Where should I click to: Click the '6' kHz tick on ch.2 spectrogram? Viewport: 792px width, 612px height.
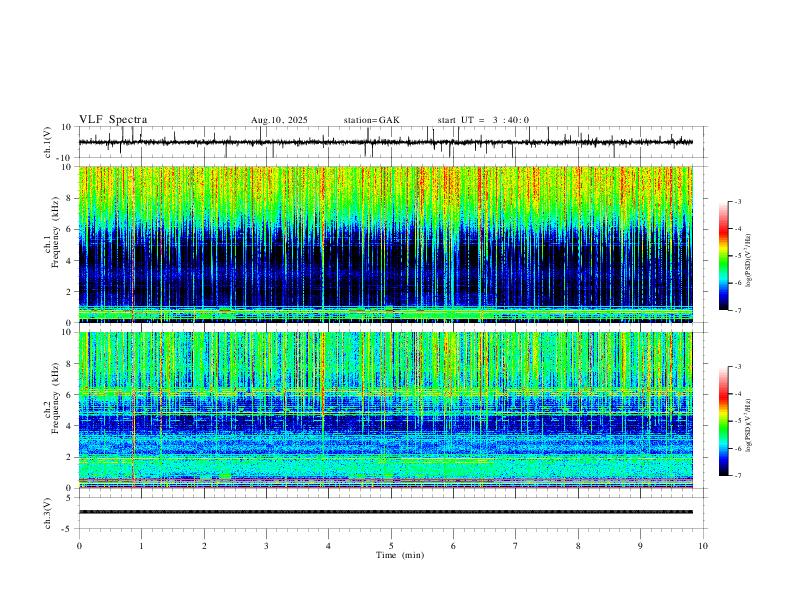point(70,394)
